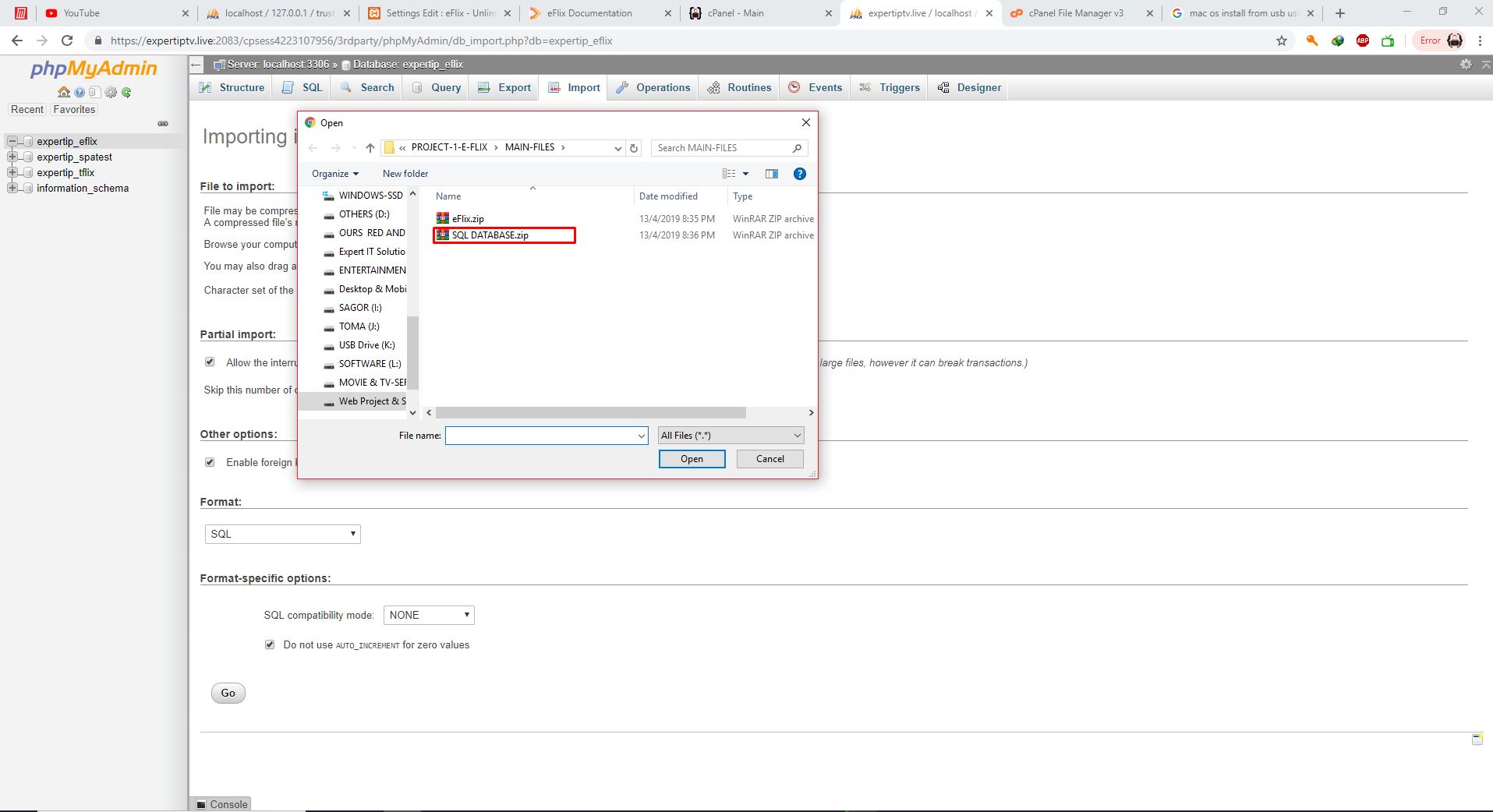Select the eFlix.zip archive icon
This screenshot has height=812, width=1493.
(x=443, y=218)
